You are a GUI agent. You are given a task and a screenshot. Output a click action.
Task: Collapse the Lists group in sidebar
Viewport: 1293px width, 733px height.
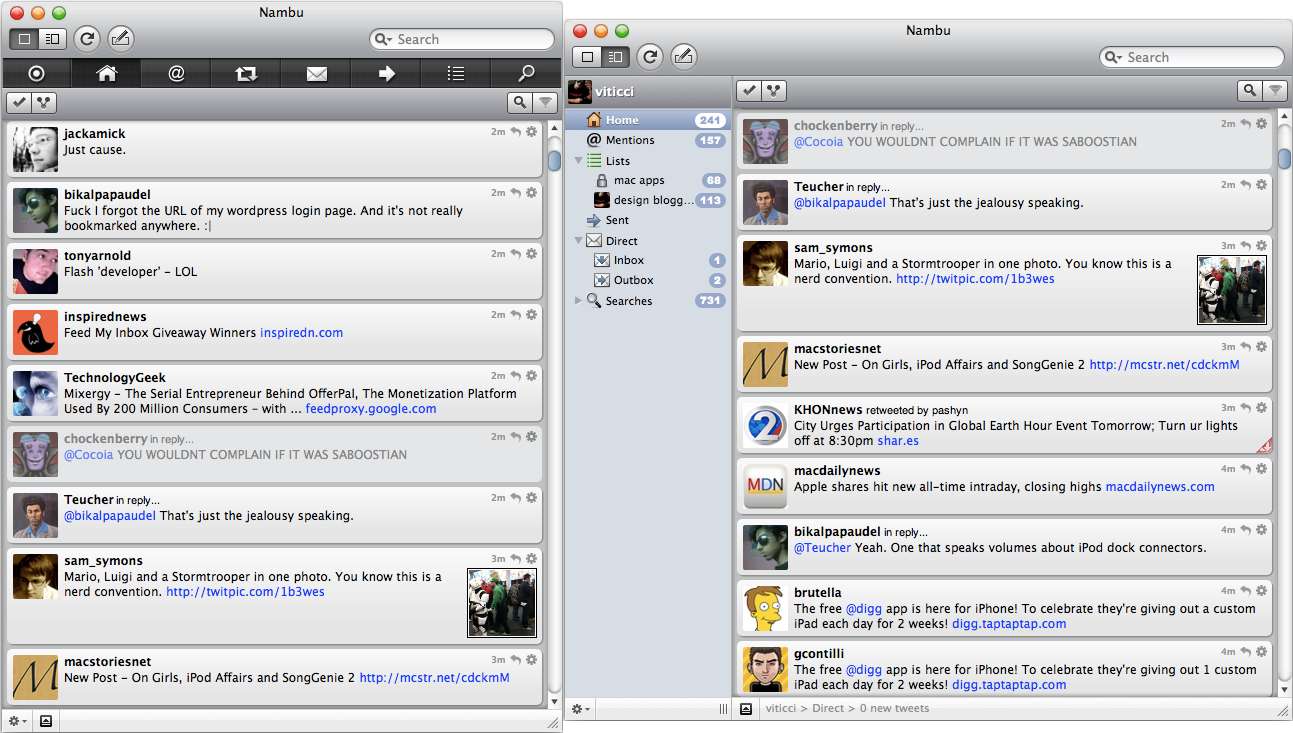(579, 160)
